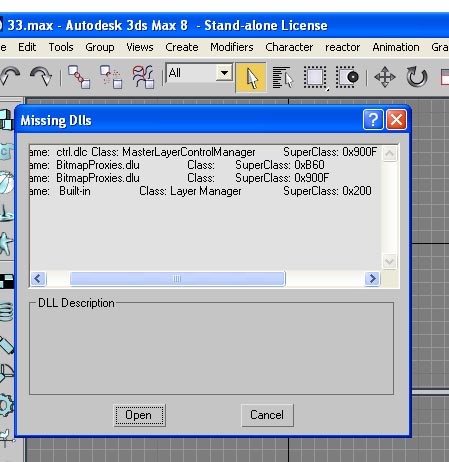Click the reactor fan-shaped icon in left toolbar
The image size is (449, 462).
(x=7, y=373)
